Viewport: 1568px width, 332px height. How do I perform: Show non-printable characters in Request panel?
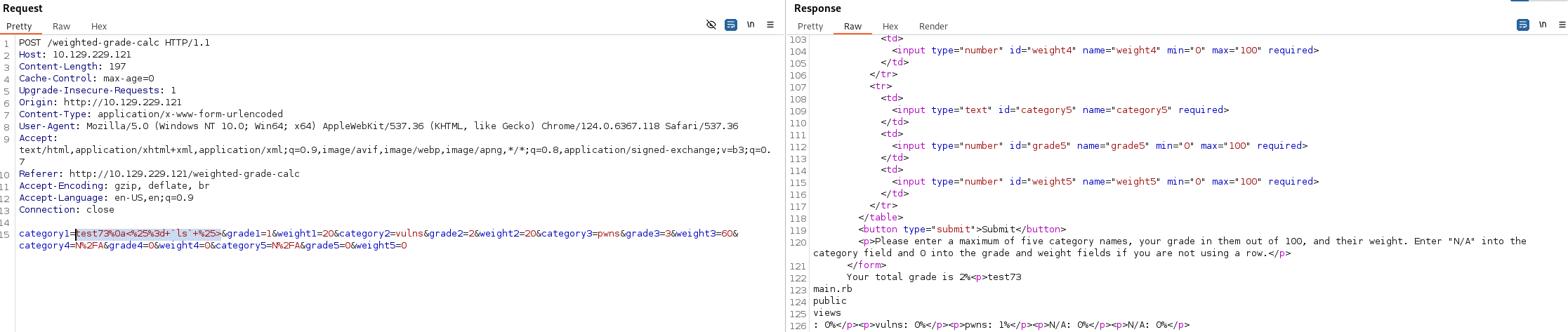[751, 25]
